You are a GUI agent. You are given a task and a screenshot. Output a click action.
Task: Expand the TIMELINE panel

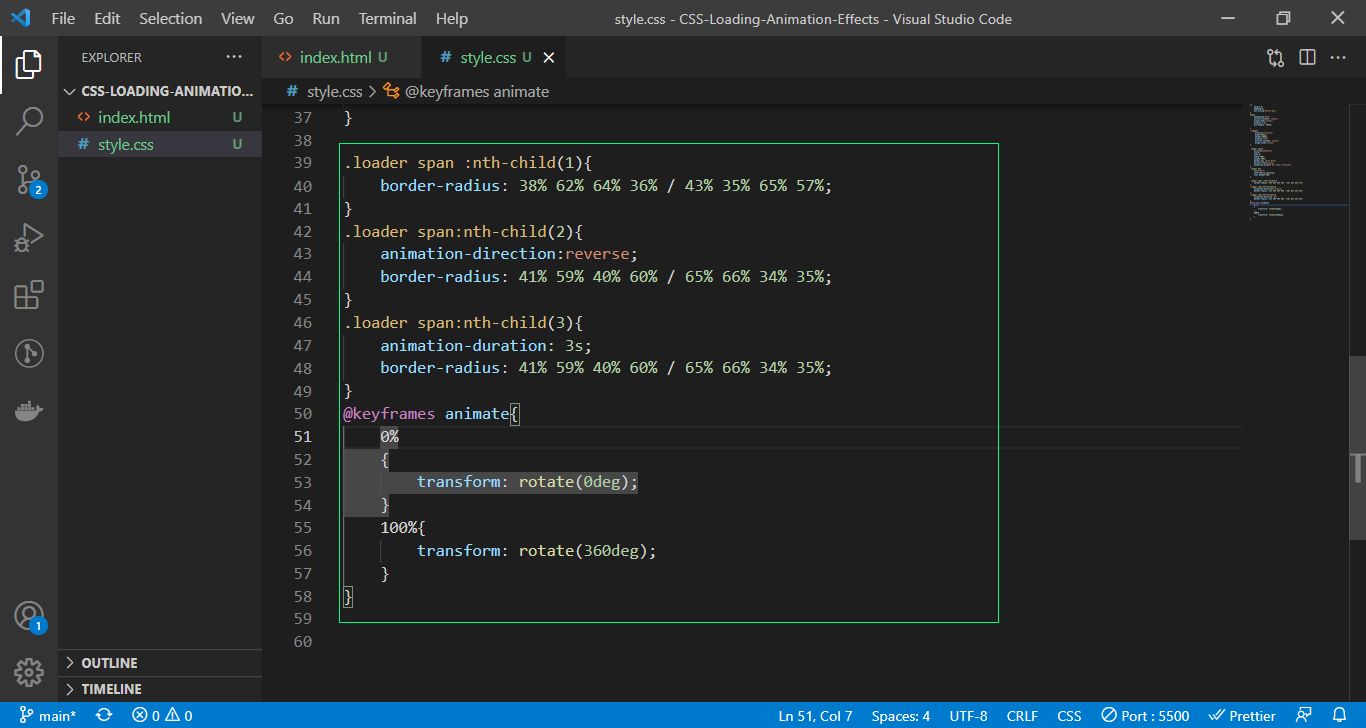click(x=160, y=689)
